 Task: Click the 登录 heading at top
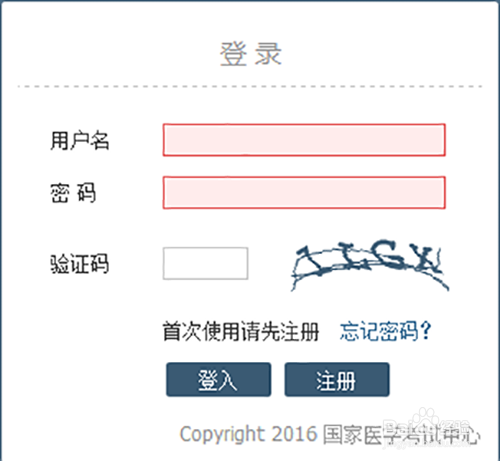coord(251,54)
